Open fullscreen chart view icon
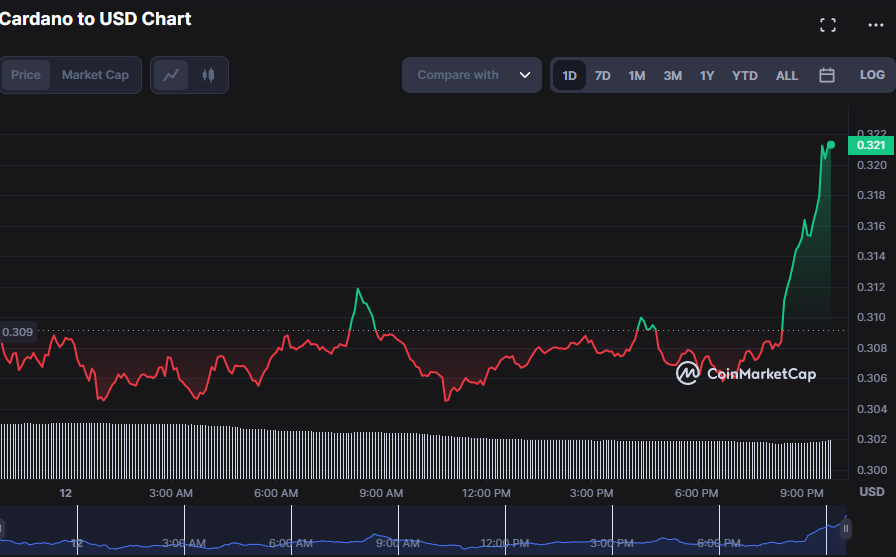The height and width of the screenshot is (557, 896). [x=827, y=25]
